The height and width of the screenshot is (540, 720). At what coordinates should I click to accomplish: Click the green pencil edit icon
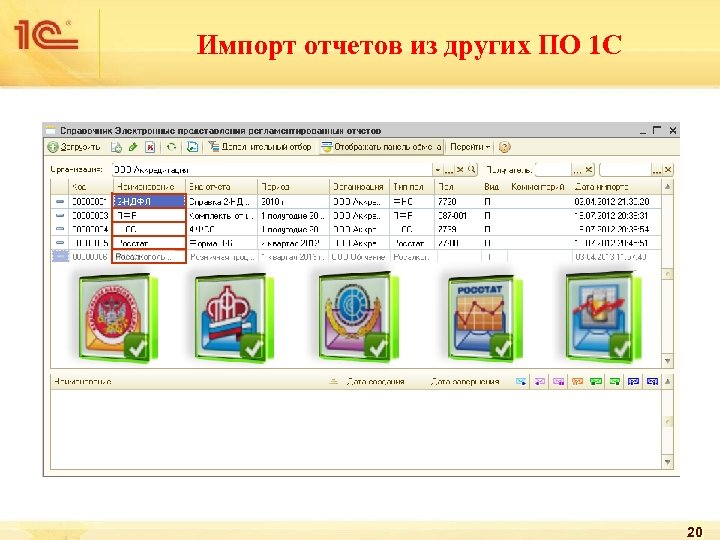(x=133, y=147)
